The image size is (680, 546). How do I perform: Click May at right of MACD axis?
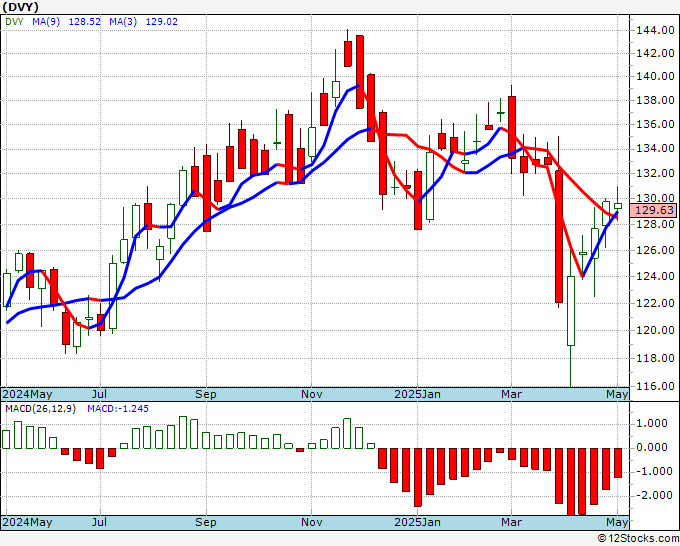tap(618, 522)
